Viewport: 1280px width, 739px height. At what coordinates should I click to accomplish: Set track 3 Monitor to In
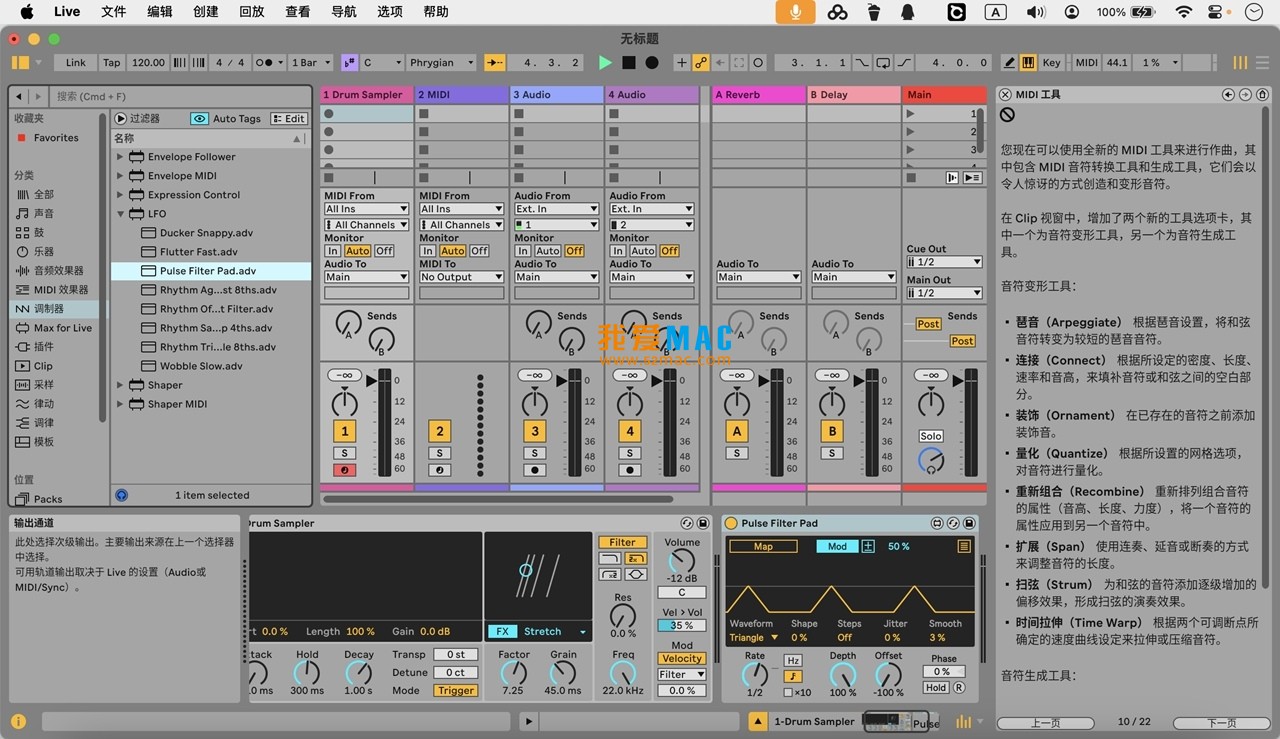point(523,251)
